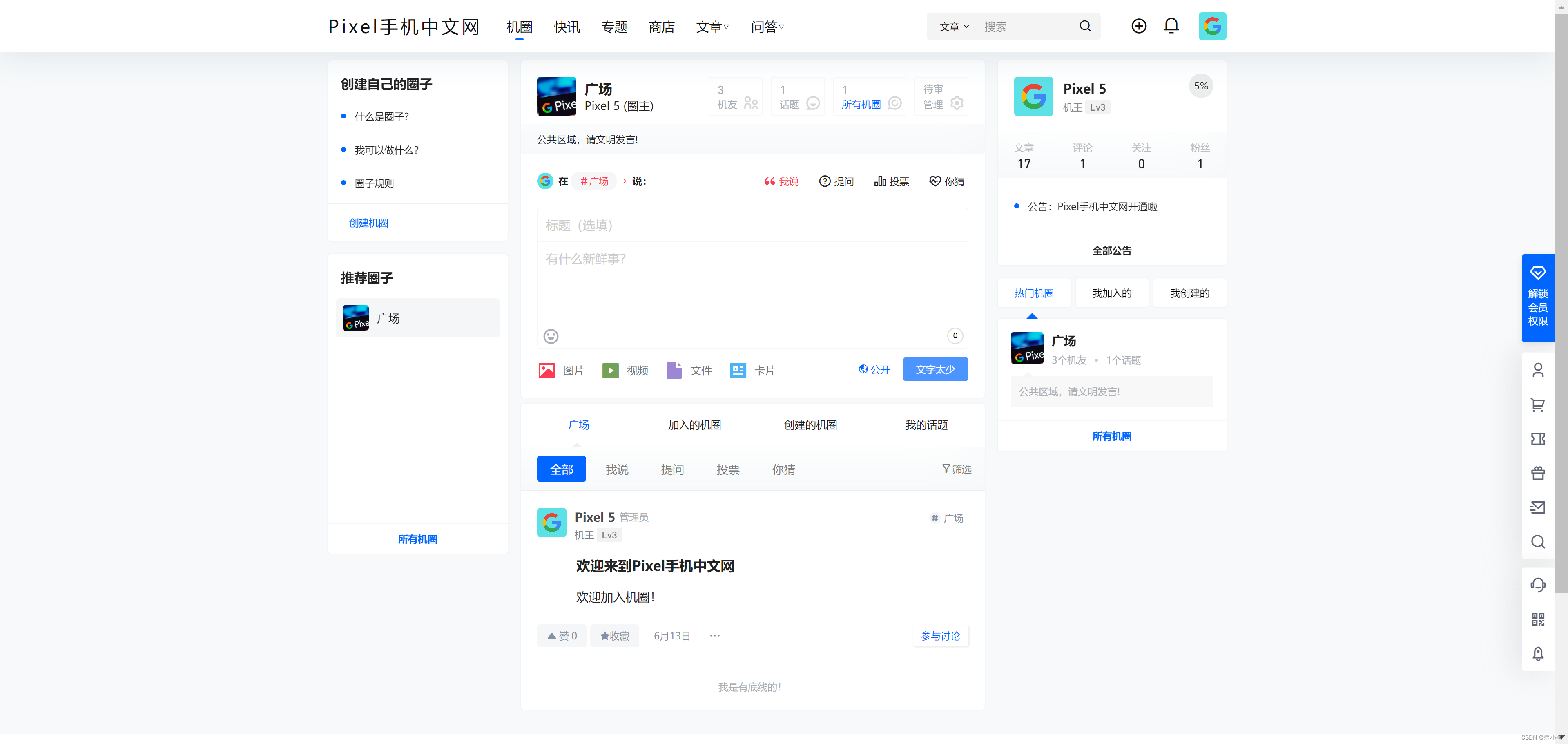Image resolution: width=1568 pixels, height=744 pixels.
Task: Insert a 卡片 card into the post
Action: 752,370
